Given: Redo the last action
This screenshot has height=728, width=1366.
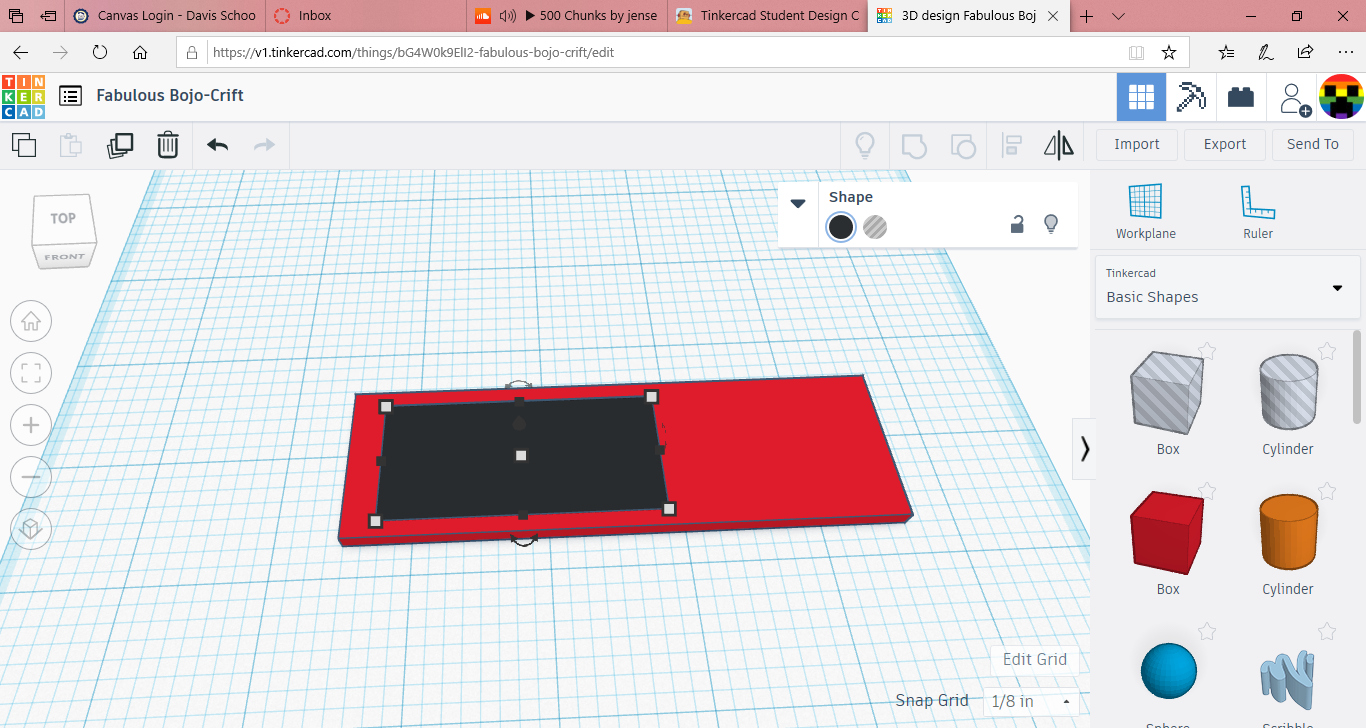Looking at the screenshot, I should [x=264, y=145].
